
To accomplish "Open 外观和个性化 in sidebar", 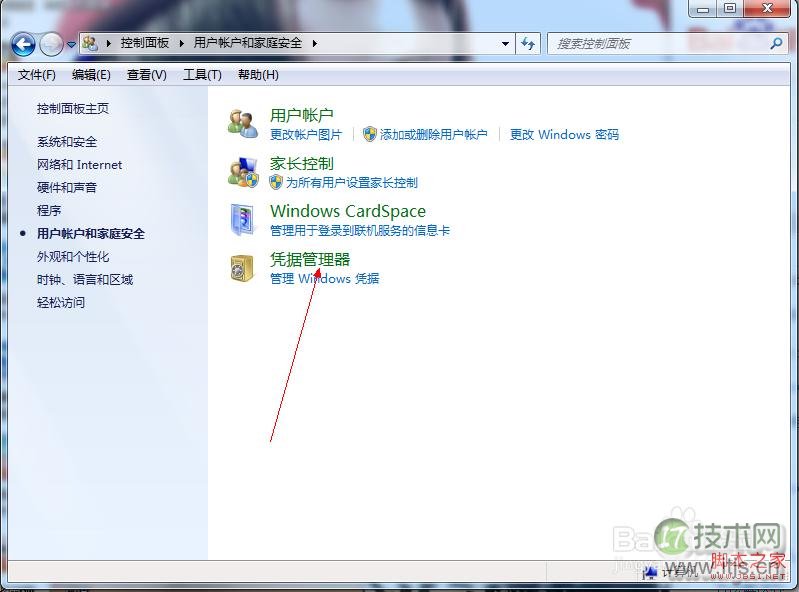I will pyautogui.click(x=73, y=257).
